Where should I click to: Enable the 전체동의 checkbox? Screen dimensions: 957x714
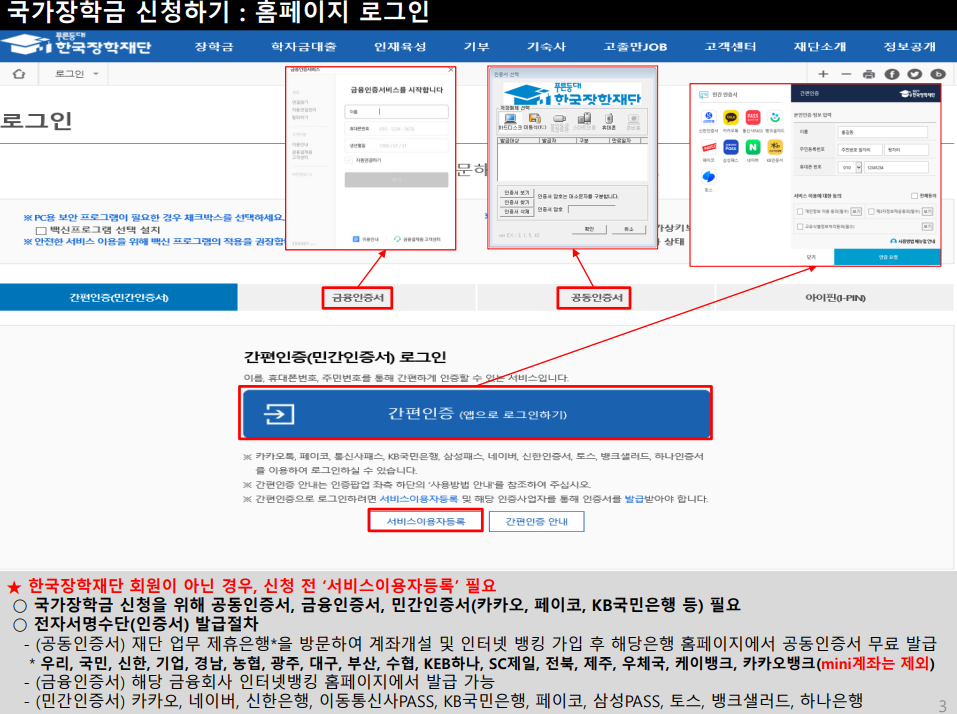click(x=915, y=195)
